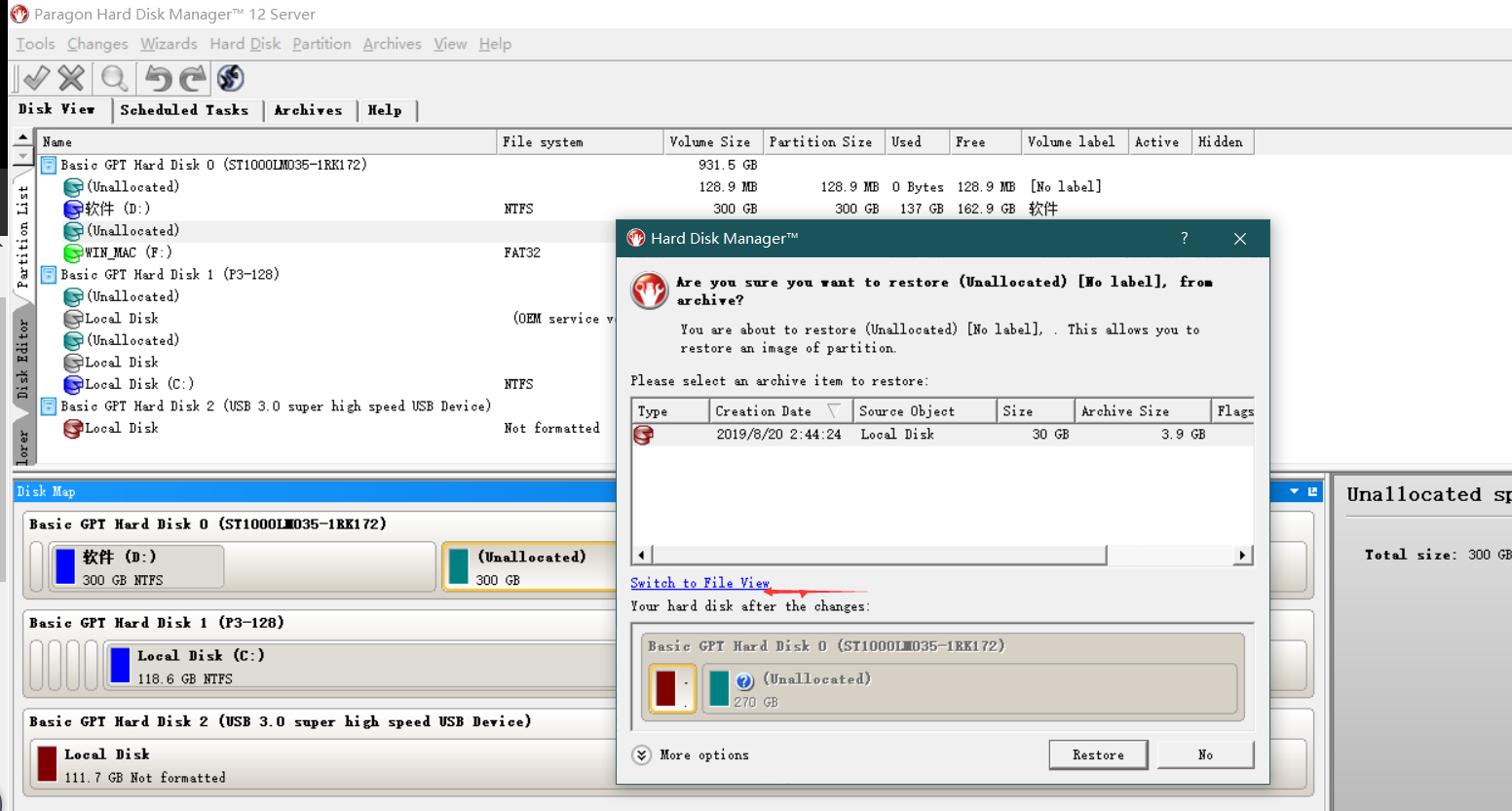Viewport: 1512px width, 811px height.
Task: Sort archives by the Source Object column
Action: pyautogui.click(x=925, y=411)
